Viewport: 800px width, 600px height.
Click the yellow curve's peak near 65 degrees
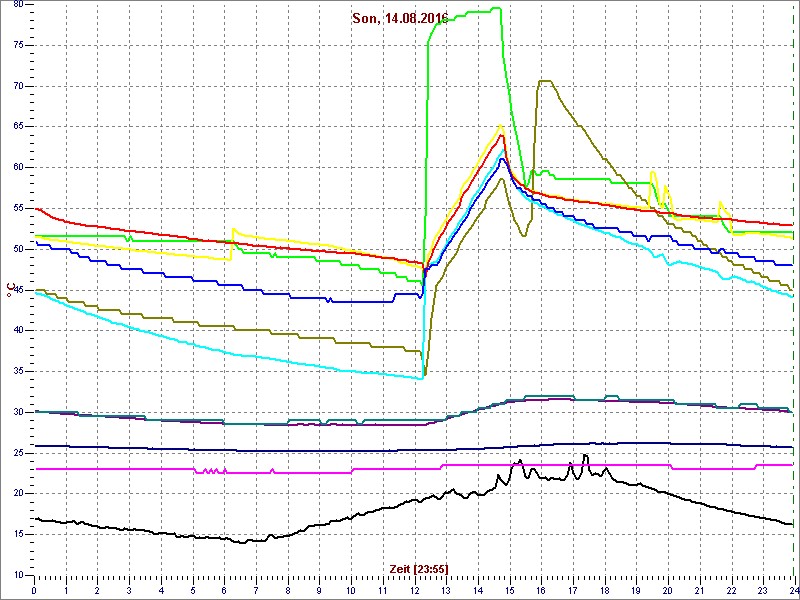coord(500,125)
